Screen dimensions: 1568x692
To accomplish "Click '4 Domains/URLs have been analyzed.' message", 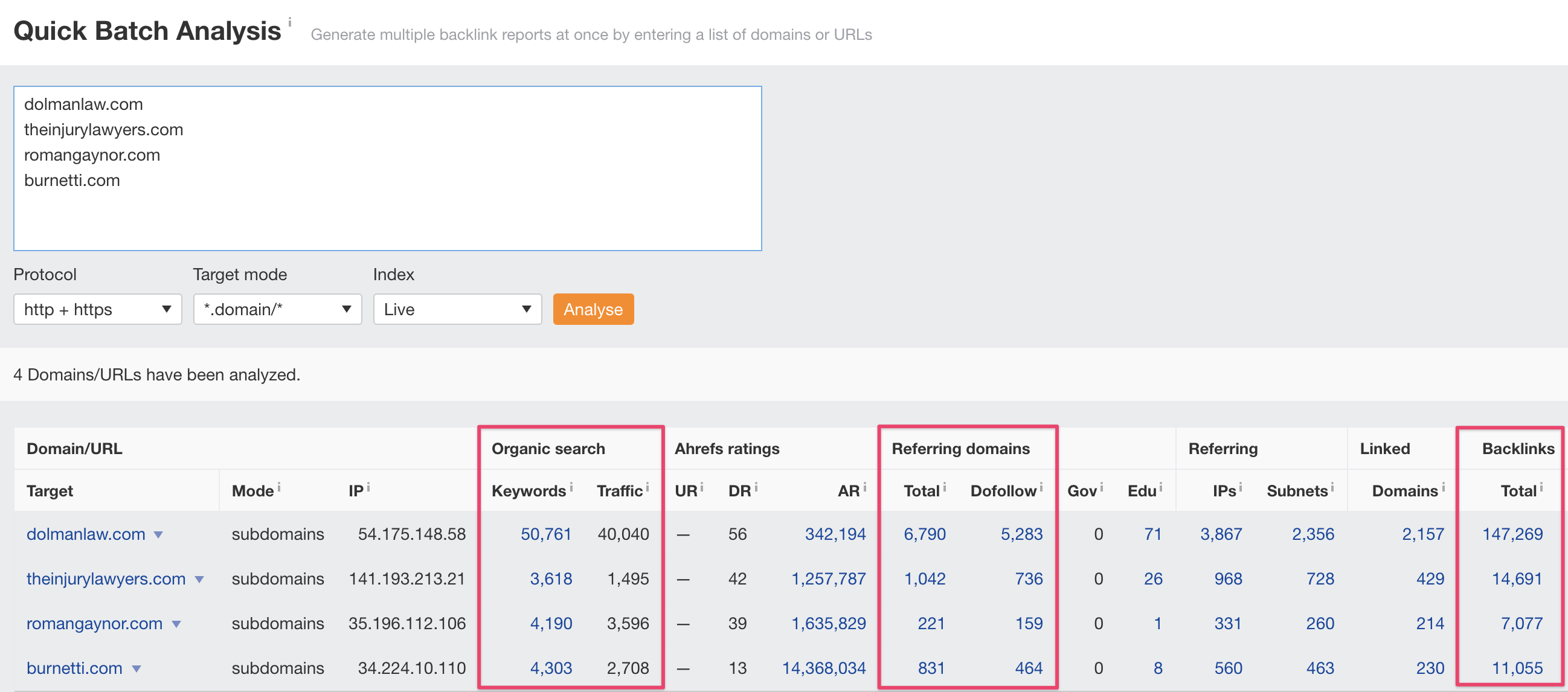I will (x=157, y=374).
